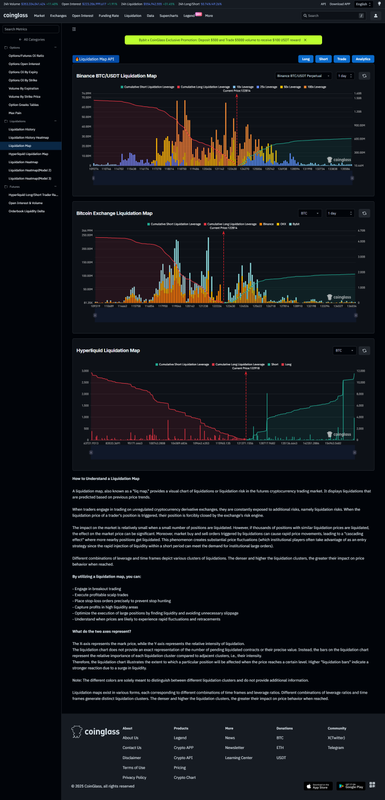Open the App Store download badge
The width and height of the screenshot is (385, 800).
tap(318, 786)
